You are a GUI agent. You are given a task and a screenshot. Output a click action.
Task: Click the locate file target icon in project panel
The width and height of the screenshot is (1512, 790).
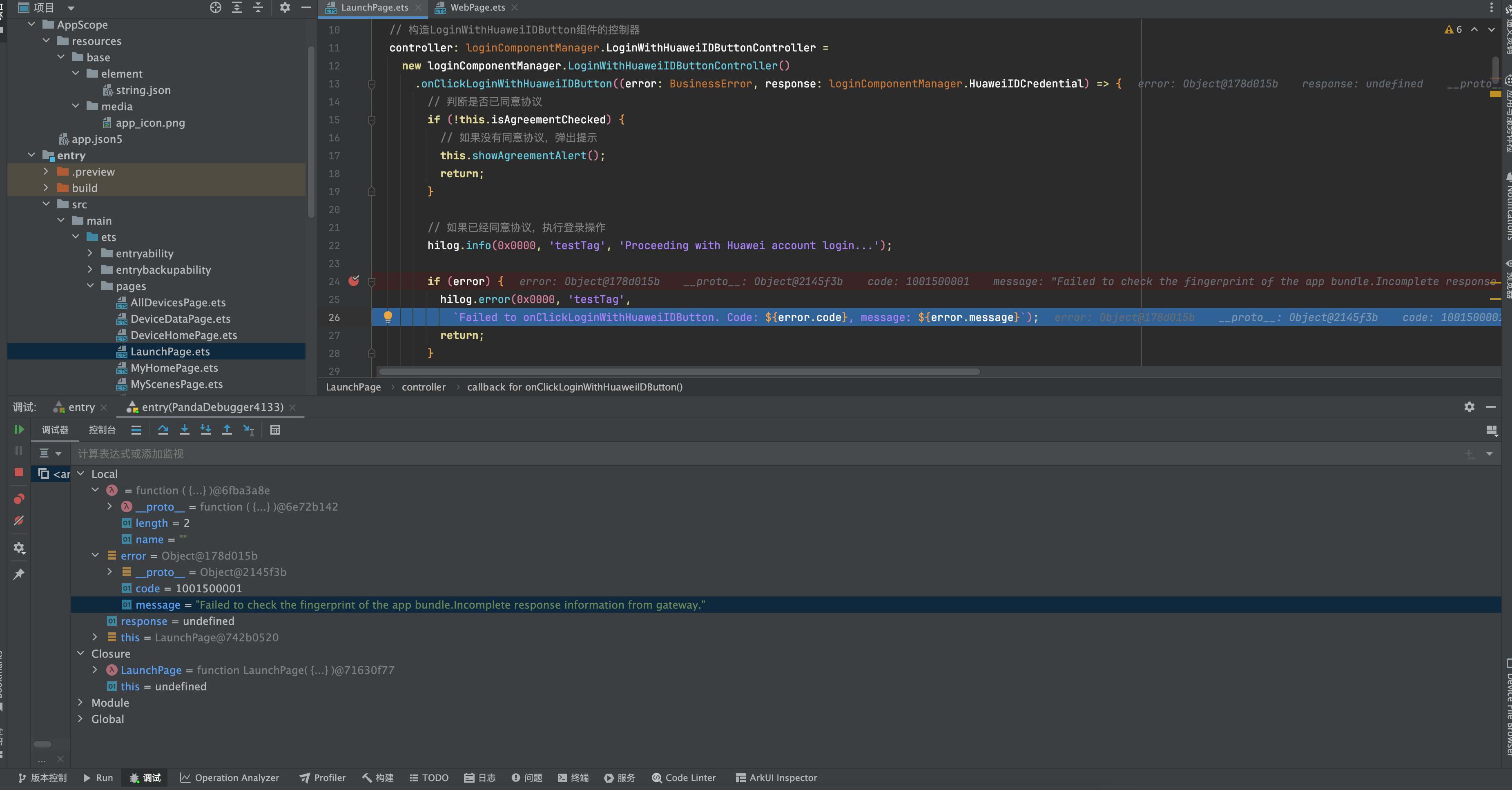215,8
